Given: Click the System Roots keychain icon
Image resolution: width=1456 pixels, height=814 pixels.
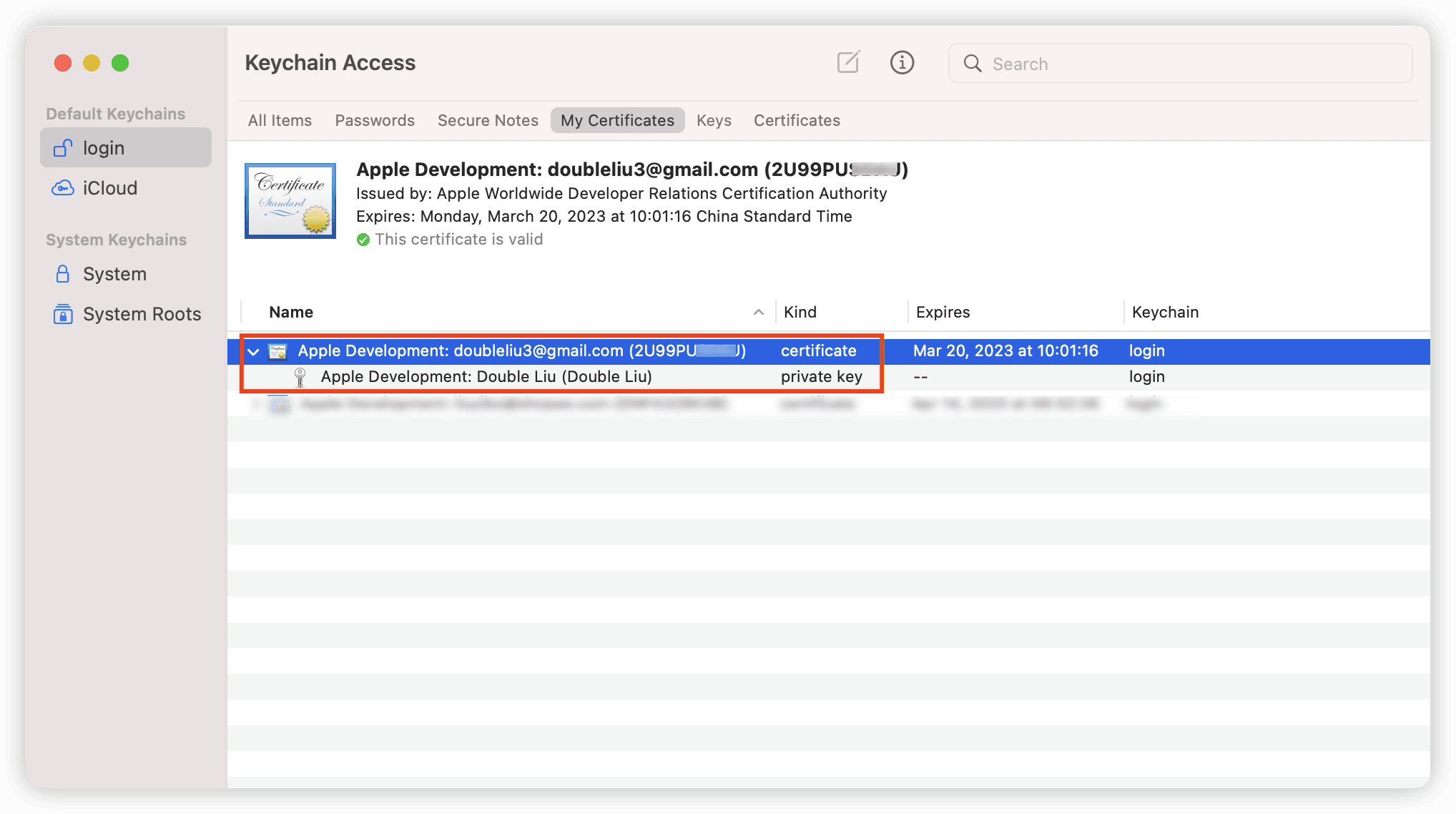Looking at the screenshot, I should pos(63,314).
